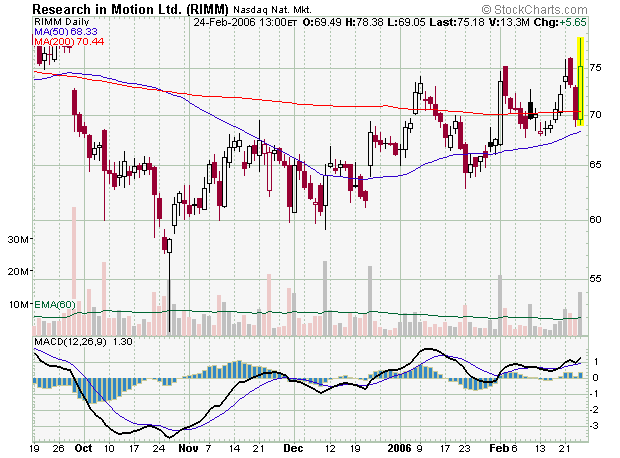The height and width of the screenshot is (458, 620).
Task: Click the Chg:+5.65 value
Action: 560,22
